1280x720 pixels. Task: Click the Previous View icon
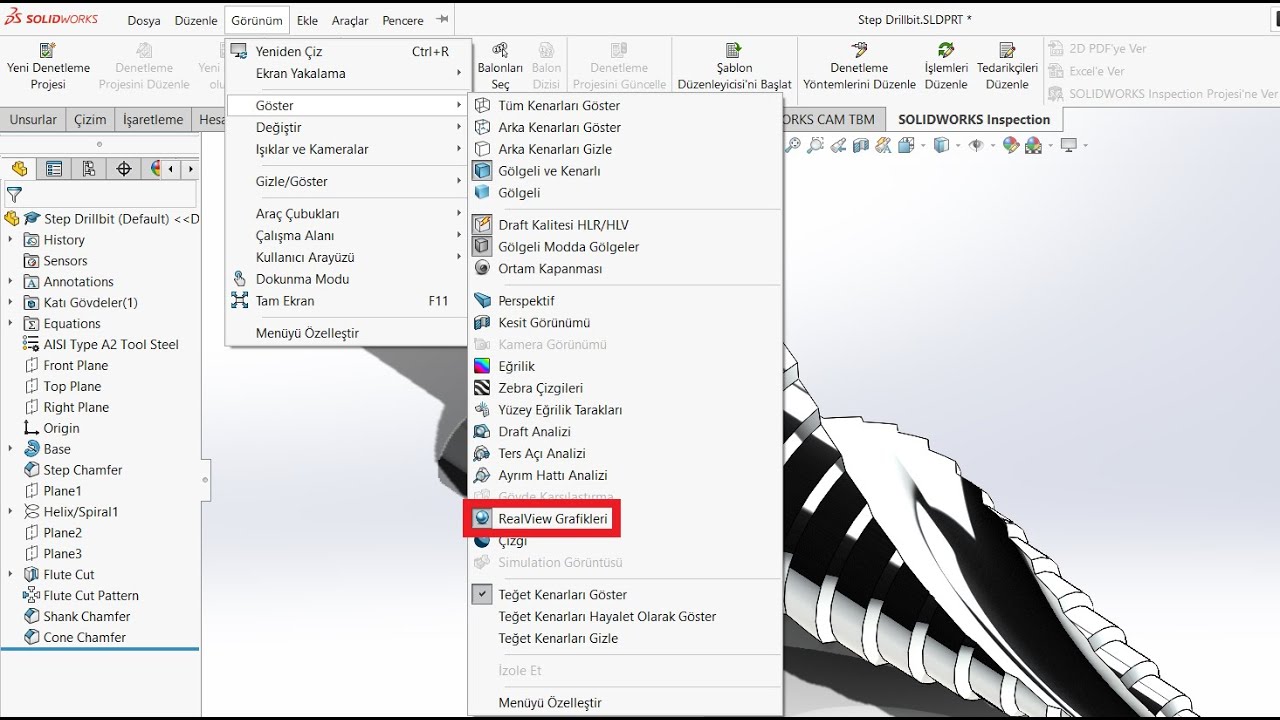click(839, 146)
